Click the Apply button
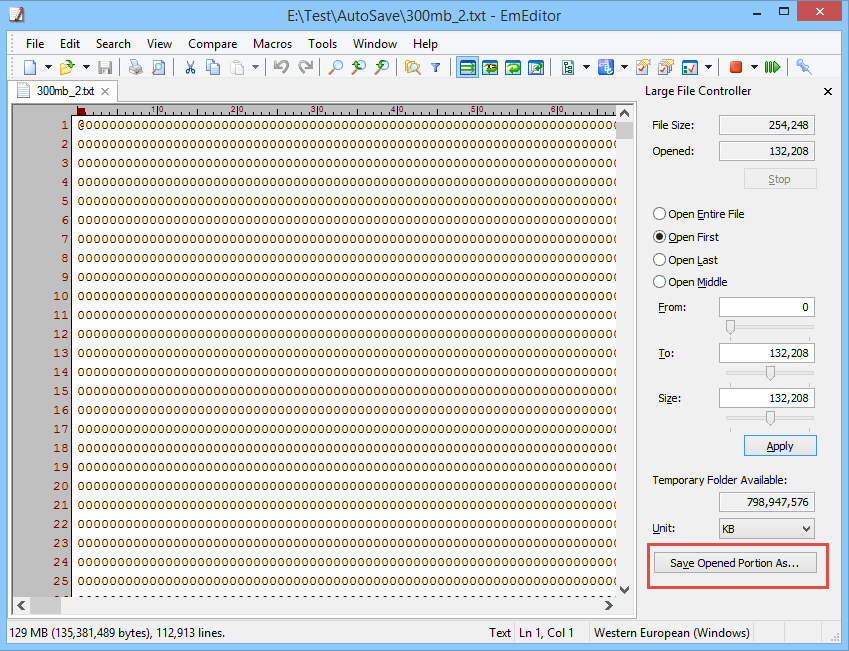Screen dimensions: 849x651 [x=780, y=446]
